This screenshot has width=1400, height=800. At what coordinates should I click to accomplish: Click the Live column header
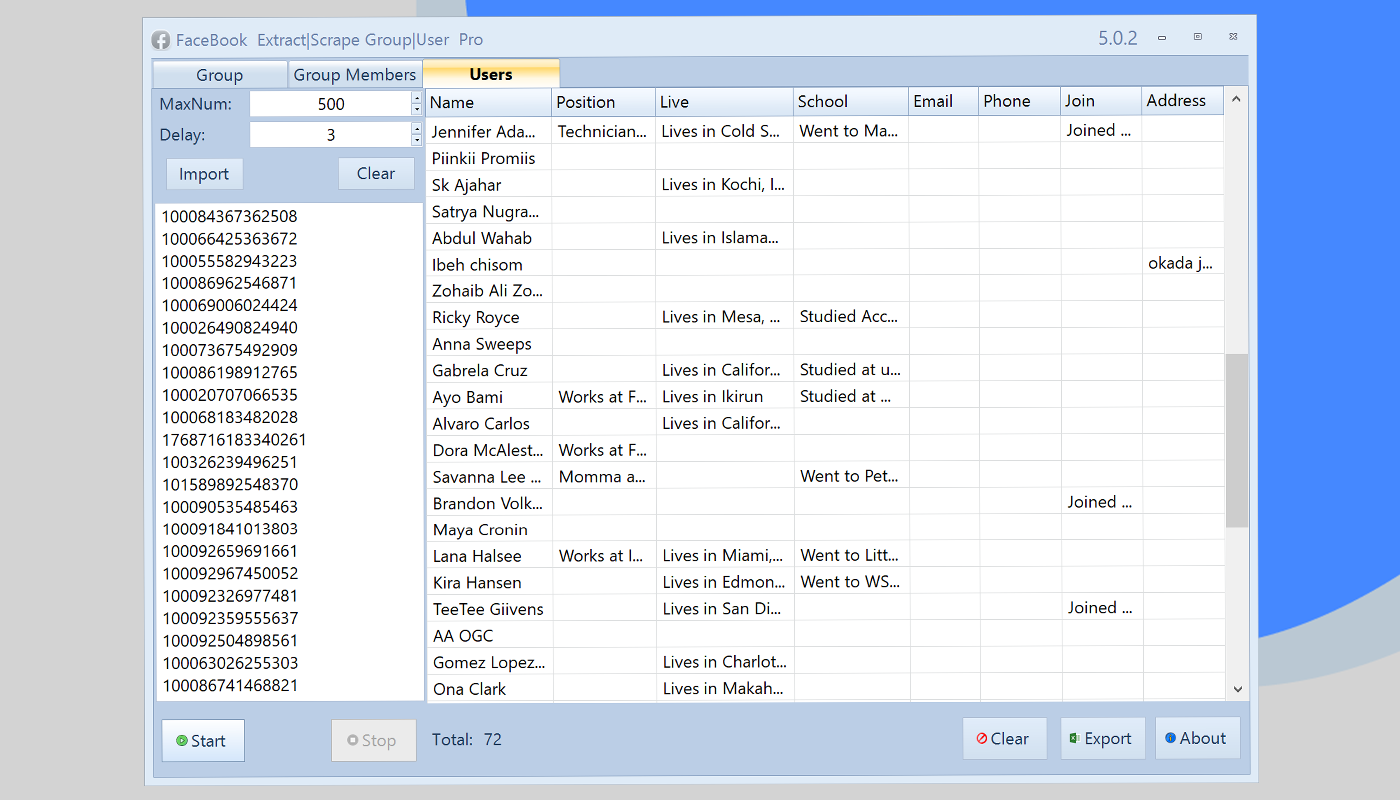pyautogui.click(x=725, y=102)
